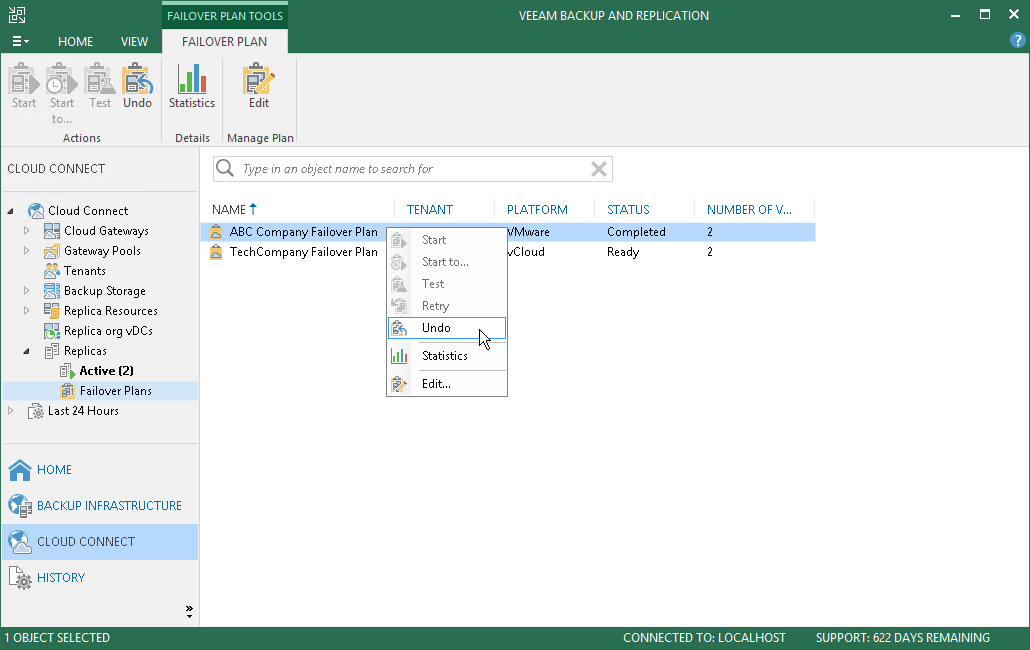
Task: Click the Backup Infrastructure navigation icon
Action: [x=20, y=506]
